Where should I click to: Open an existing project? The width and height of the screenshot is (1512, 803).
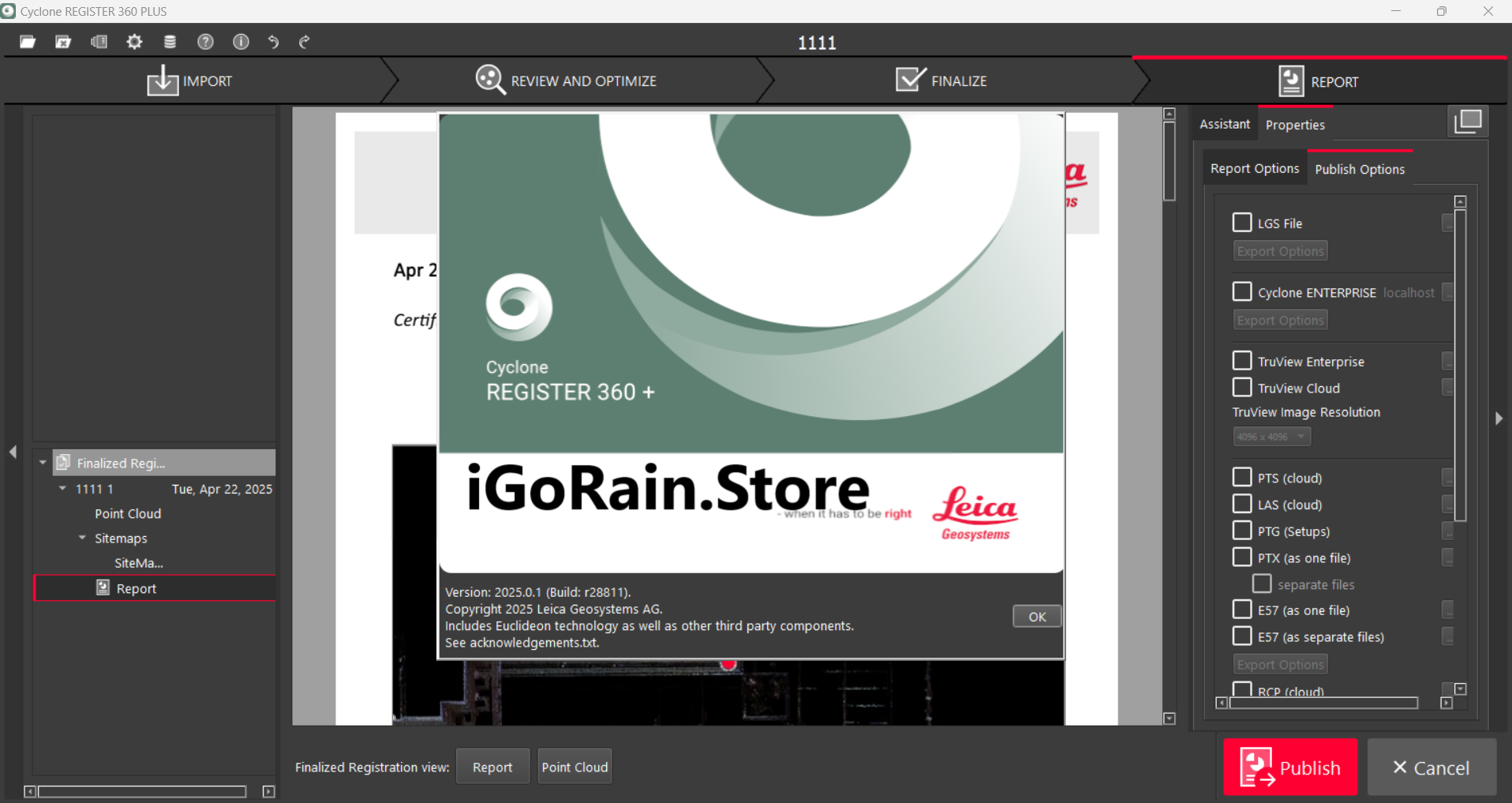(27, 42)
